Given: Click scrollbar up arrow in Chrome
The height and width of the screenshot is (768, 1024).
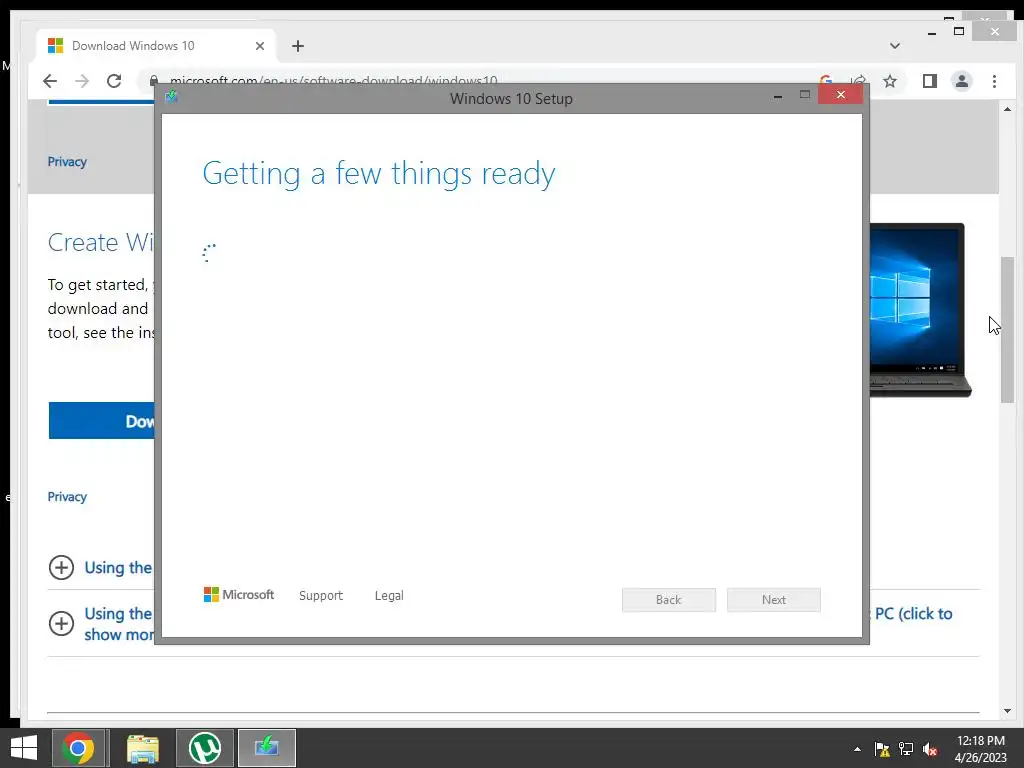Looking at the screenshot, I should 1007,110.
